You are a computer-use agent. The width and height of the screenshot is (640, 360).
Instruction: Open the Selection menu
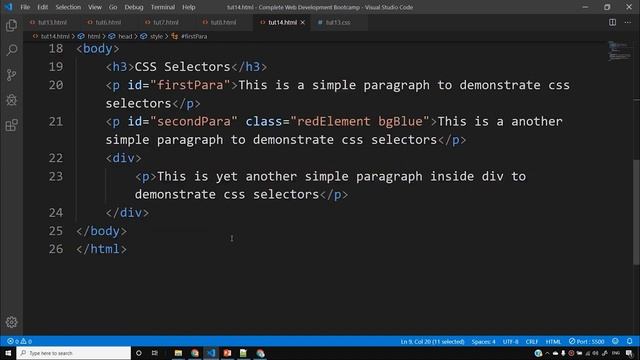pyautogui.click(x=68, y=7)
